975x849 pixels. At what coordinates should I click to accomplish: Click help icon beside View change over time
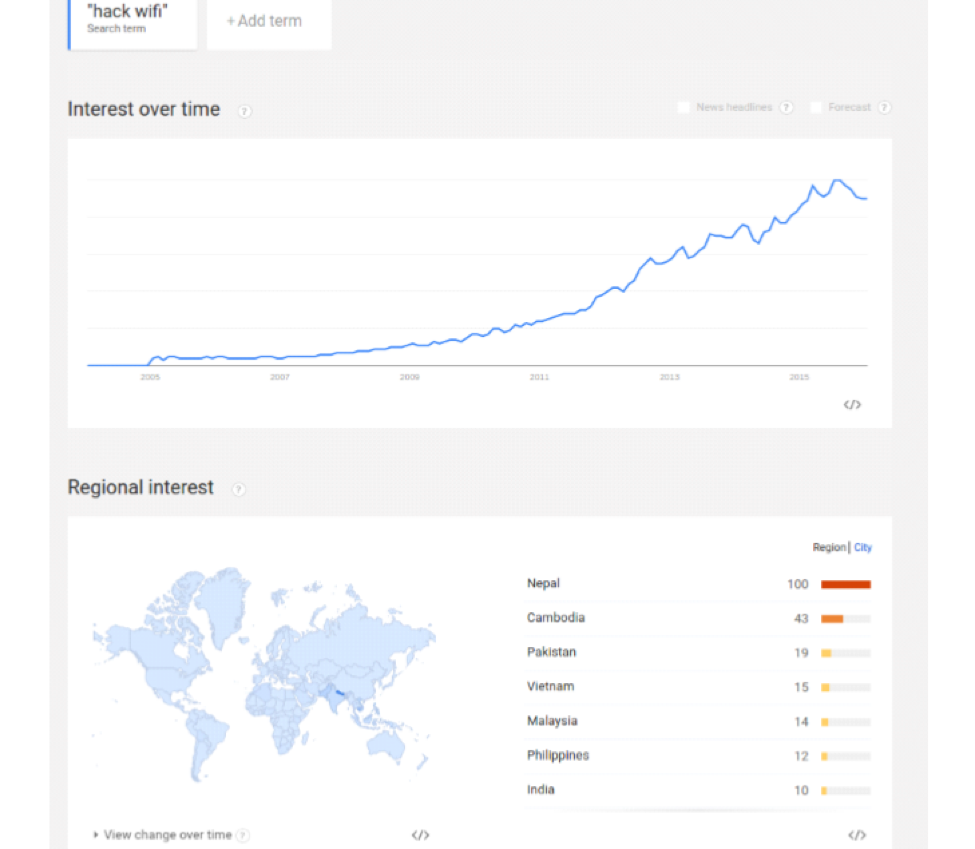pyautogui.click(x=243, y=835)
